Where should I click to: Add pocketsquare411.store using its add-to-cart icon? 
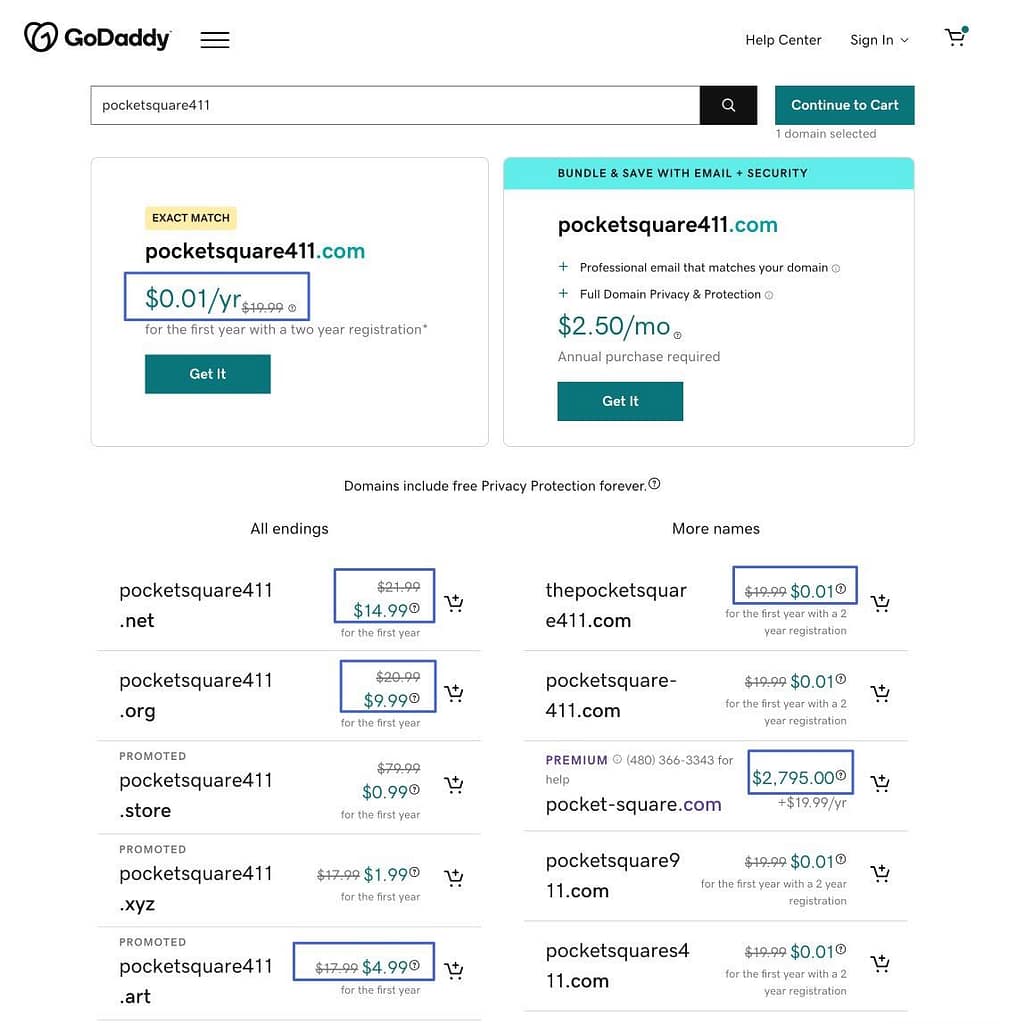tap(454, 785)
